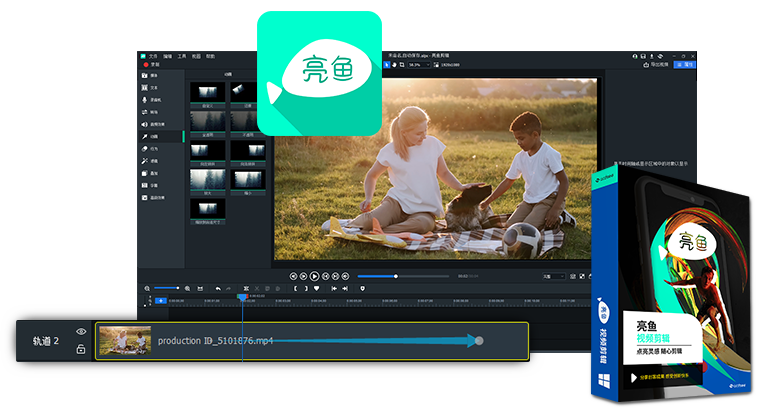Open the audio effects speaker panel

[145, 125]
